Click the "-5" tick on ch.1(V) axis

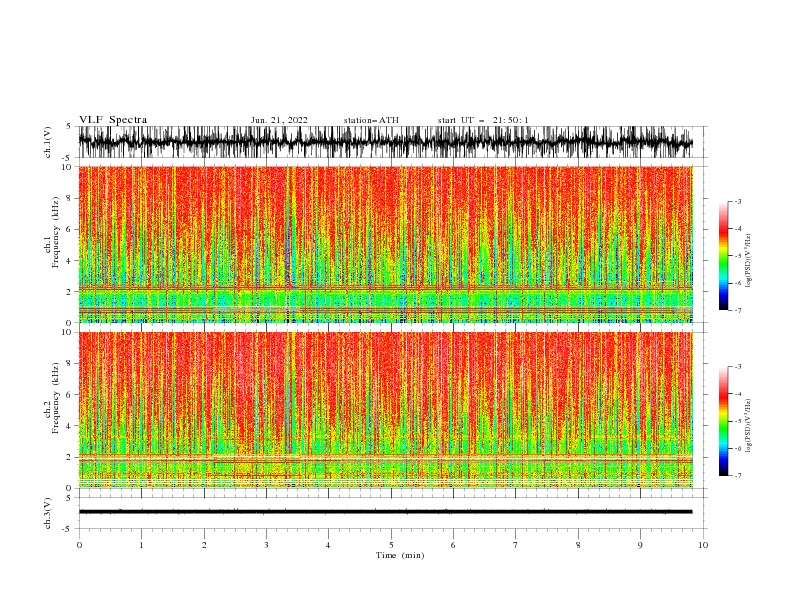(x=67, y=158)
